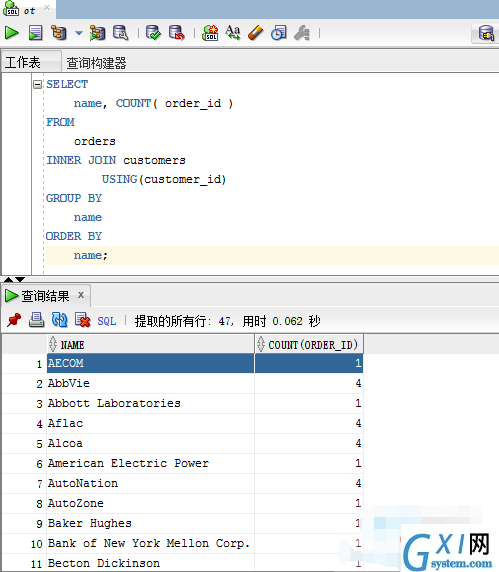Select the American Electric Power cell
This screenshot has width=499, height=572.
151,463
